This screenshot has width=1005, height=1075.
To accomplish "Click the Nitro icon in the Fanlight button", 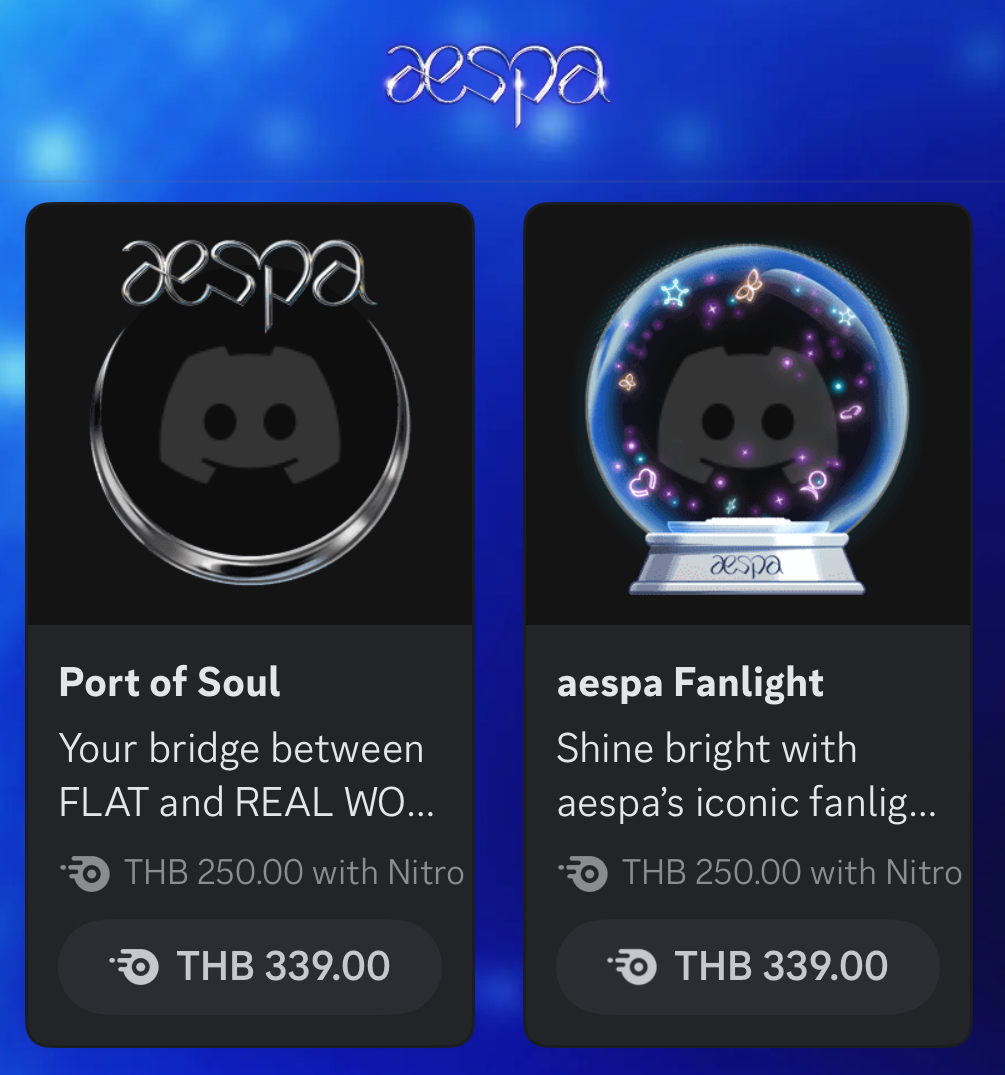I will 632,967.
